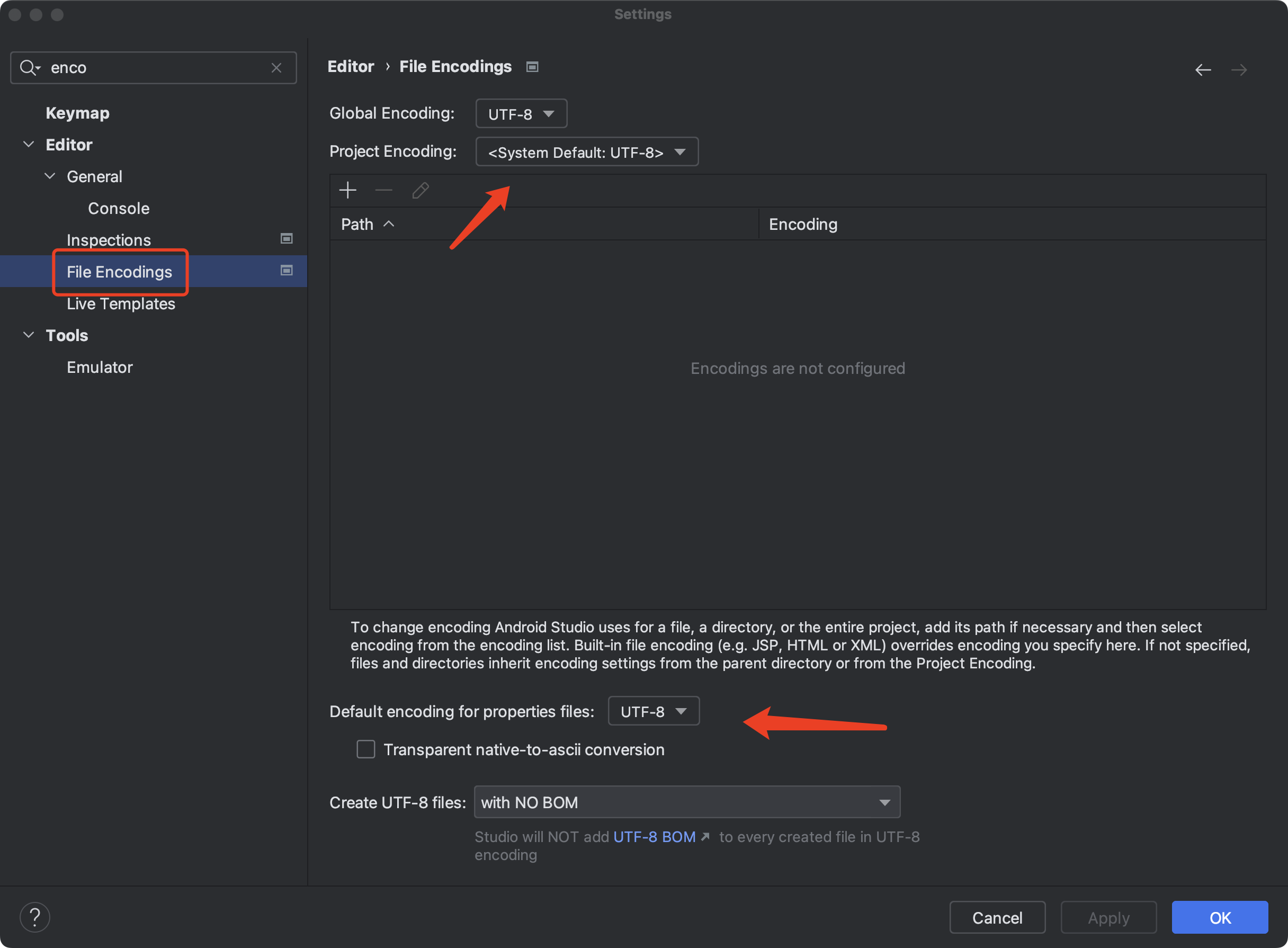Open the Project Encoding system default dropdown
The image size is (1288, 948).
coord(584,152)
